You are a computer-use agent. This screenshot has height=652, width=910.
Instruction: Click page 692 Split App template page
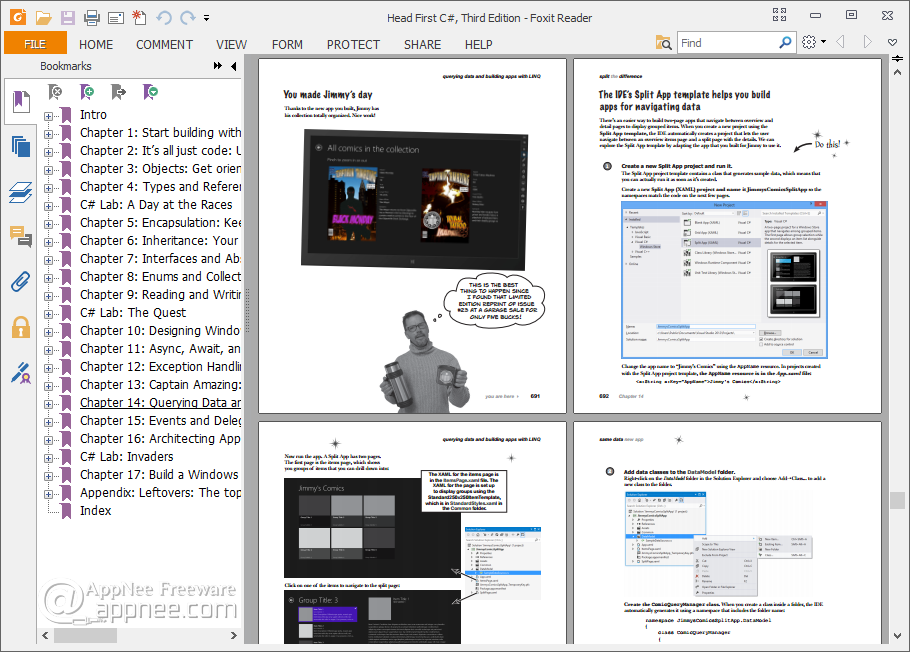click(x=727, y=236)
